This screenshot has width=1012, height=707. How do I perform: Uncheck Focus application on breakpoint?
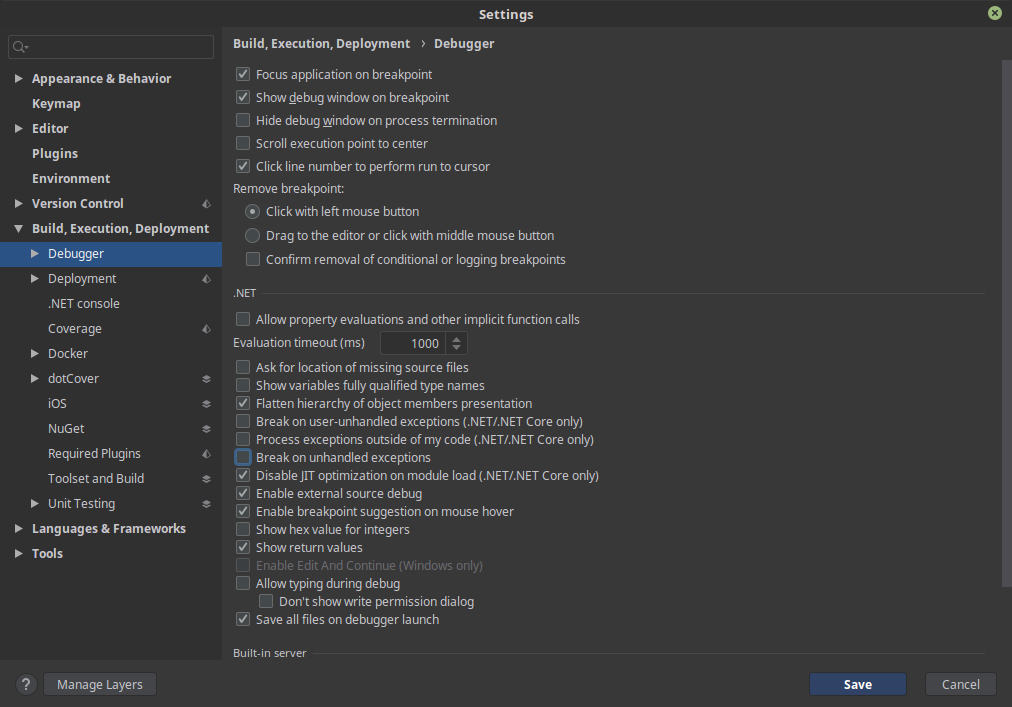tap(243, 75)
